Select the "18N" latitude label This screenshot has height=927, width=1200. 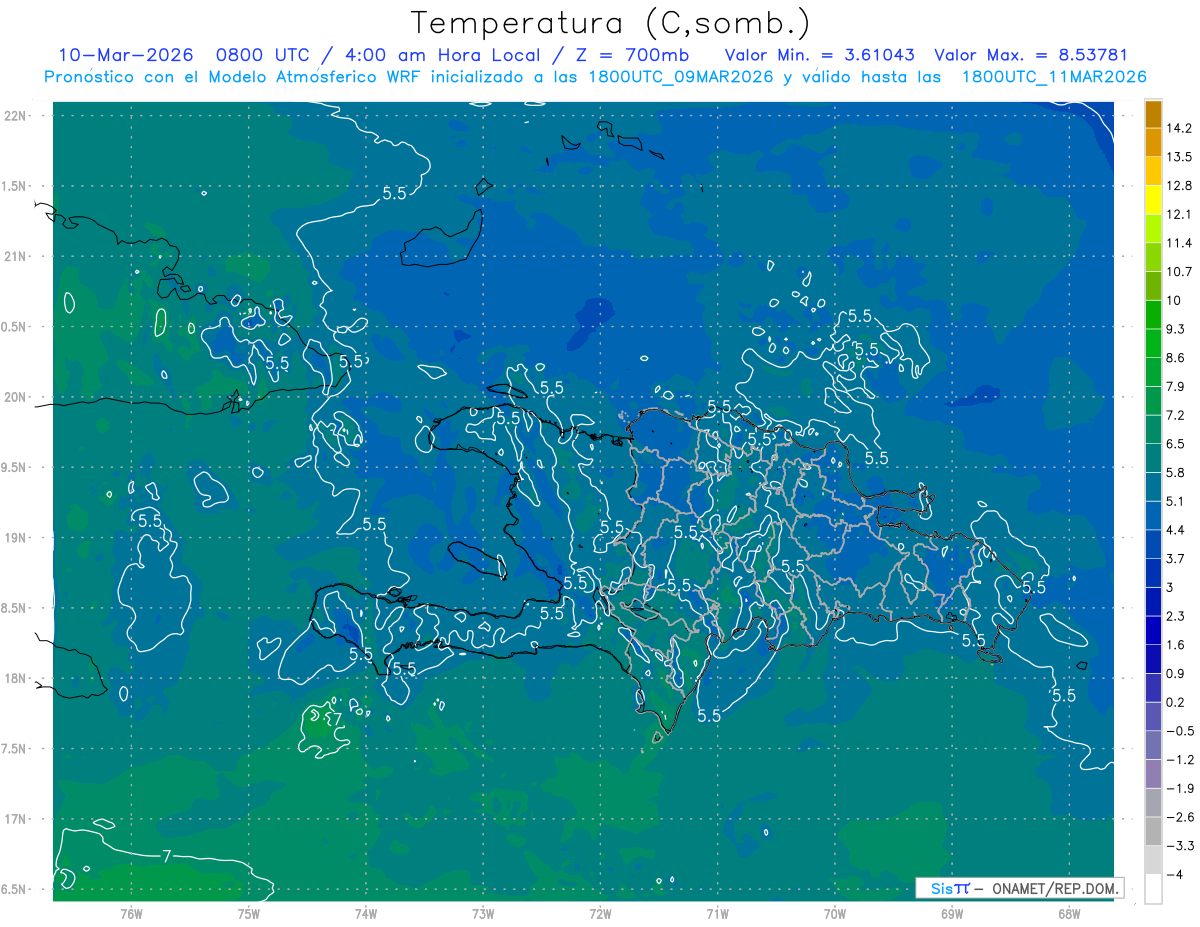coord(17,678)
